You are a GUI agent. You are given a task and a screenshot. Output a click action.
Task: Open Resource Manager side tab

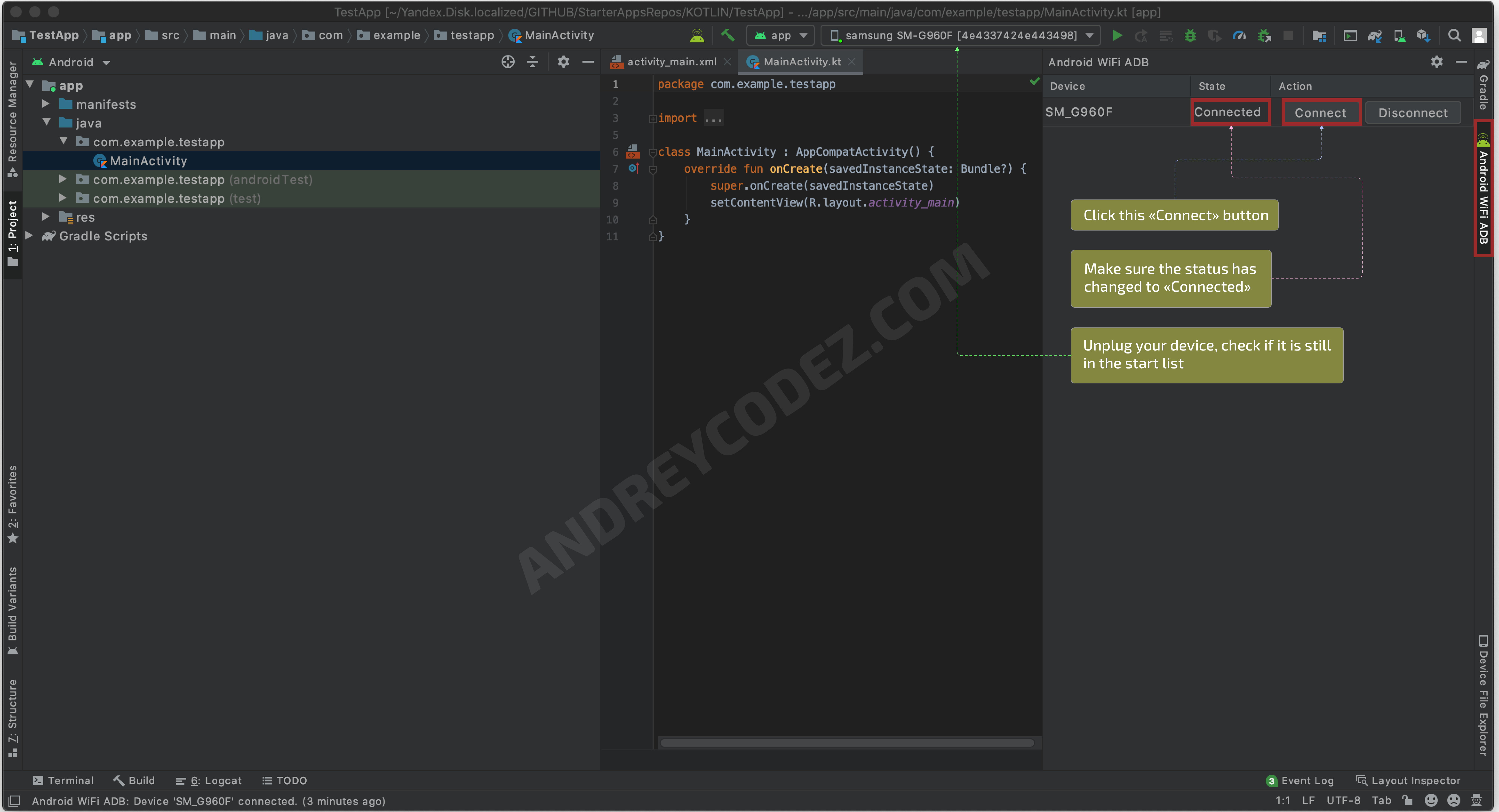point(12,119)
